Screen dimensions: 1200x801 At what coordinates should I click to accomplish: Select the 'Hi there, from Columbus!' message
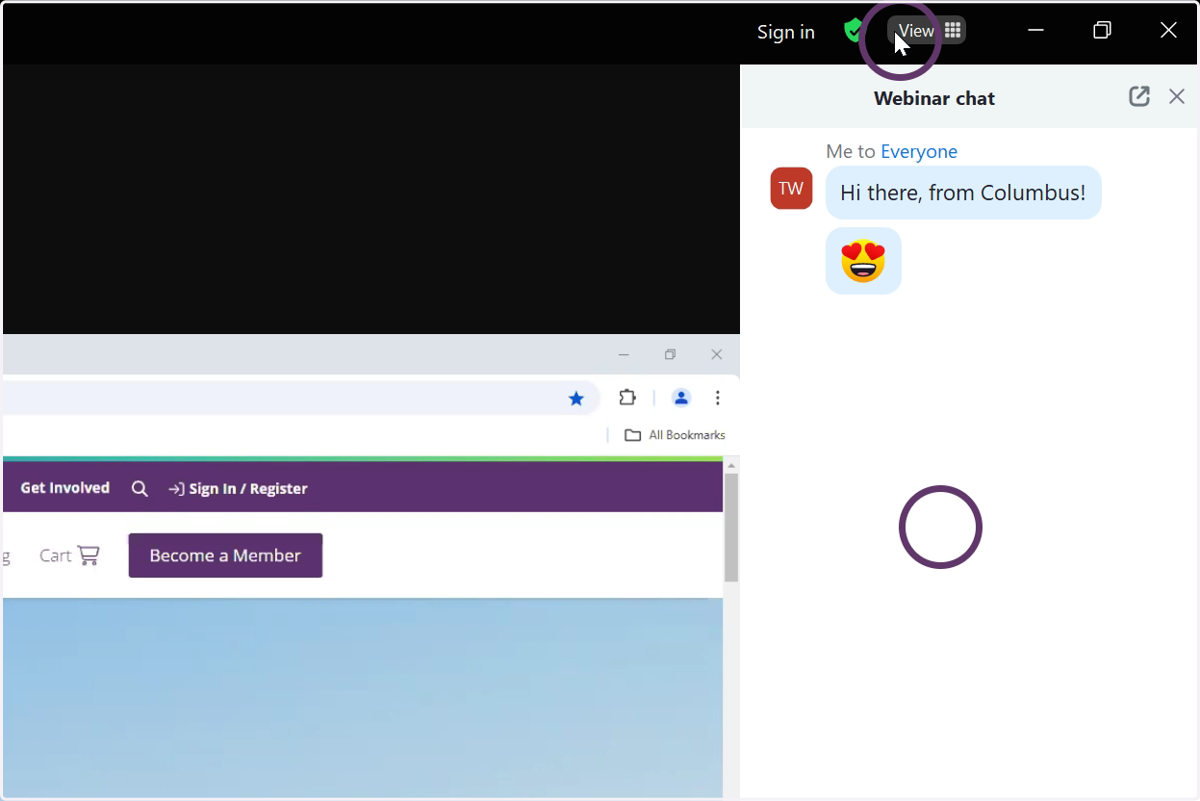point(963,193)
